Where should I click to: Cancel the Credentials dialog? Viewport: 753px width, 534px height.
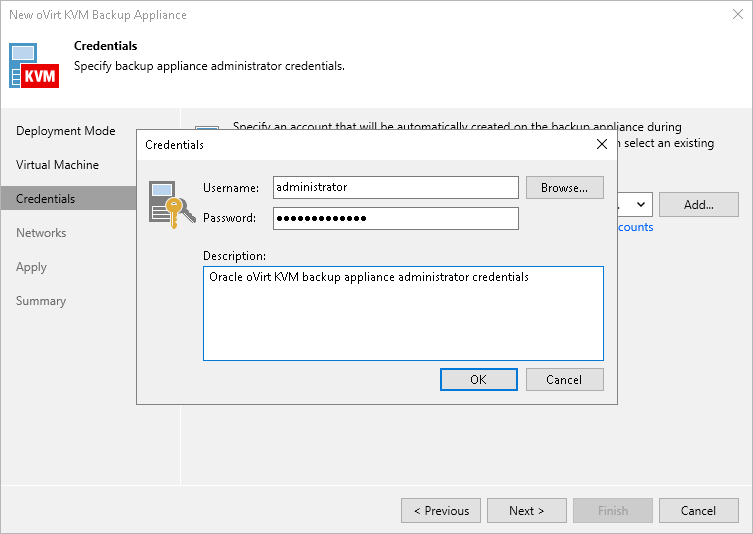pyautogui.click(x=564, y=380)
